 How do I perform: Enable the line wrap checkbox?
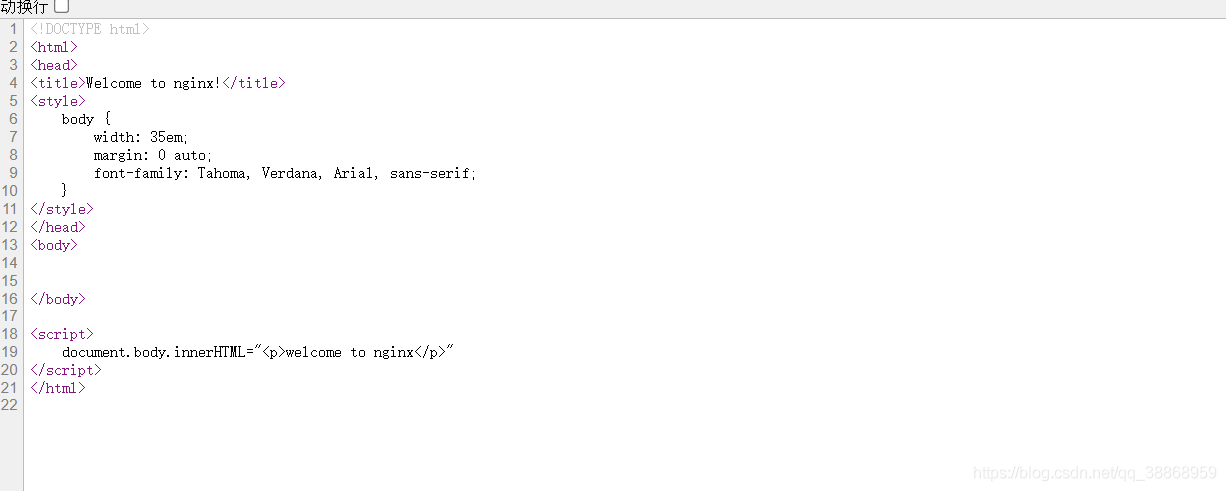tap(61, 7)
